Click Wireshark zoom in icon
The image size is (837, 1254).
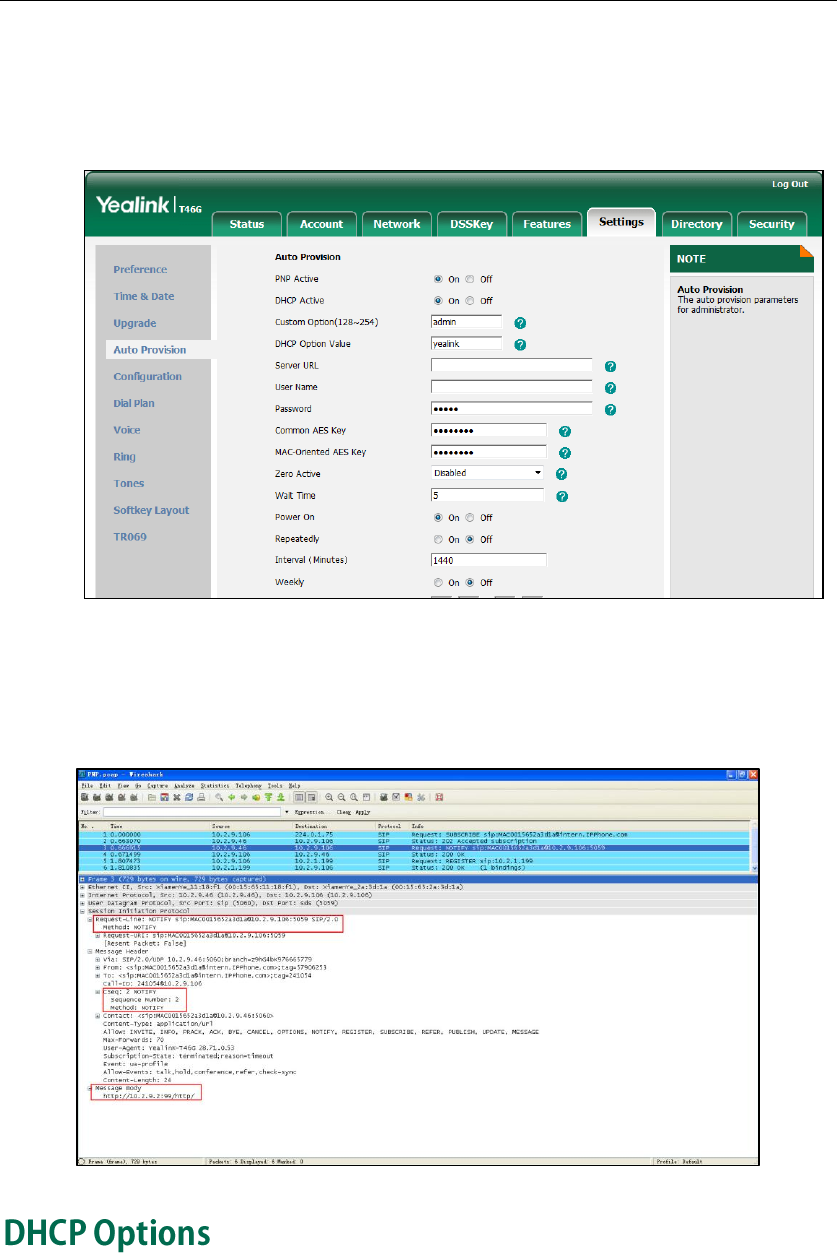(329, 797)
